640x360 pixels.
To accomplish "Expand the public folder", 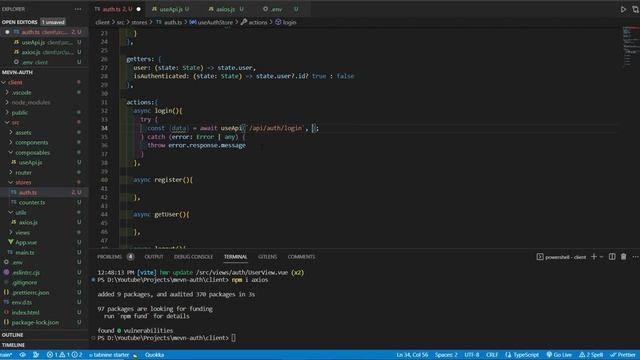I will [x=19, y=112].
